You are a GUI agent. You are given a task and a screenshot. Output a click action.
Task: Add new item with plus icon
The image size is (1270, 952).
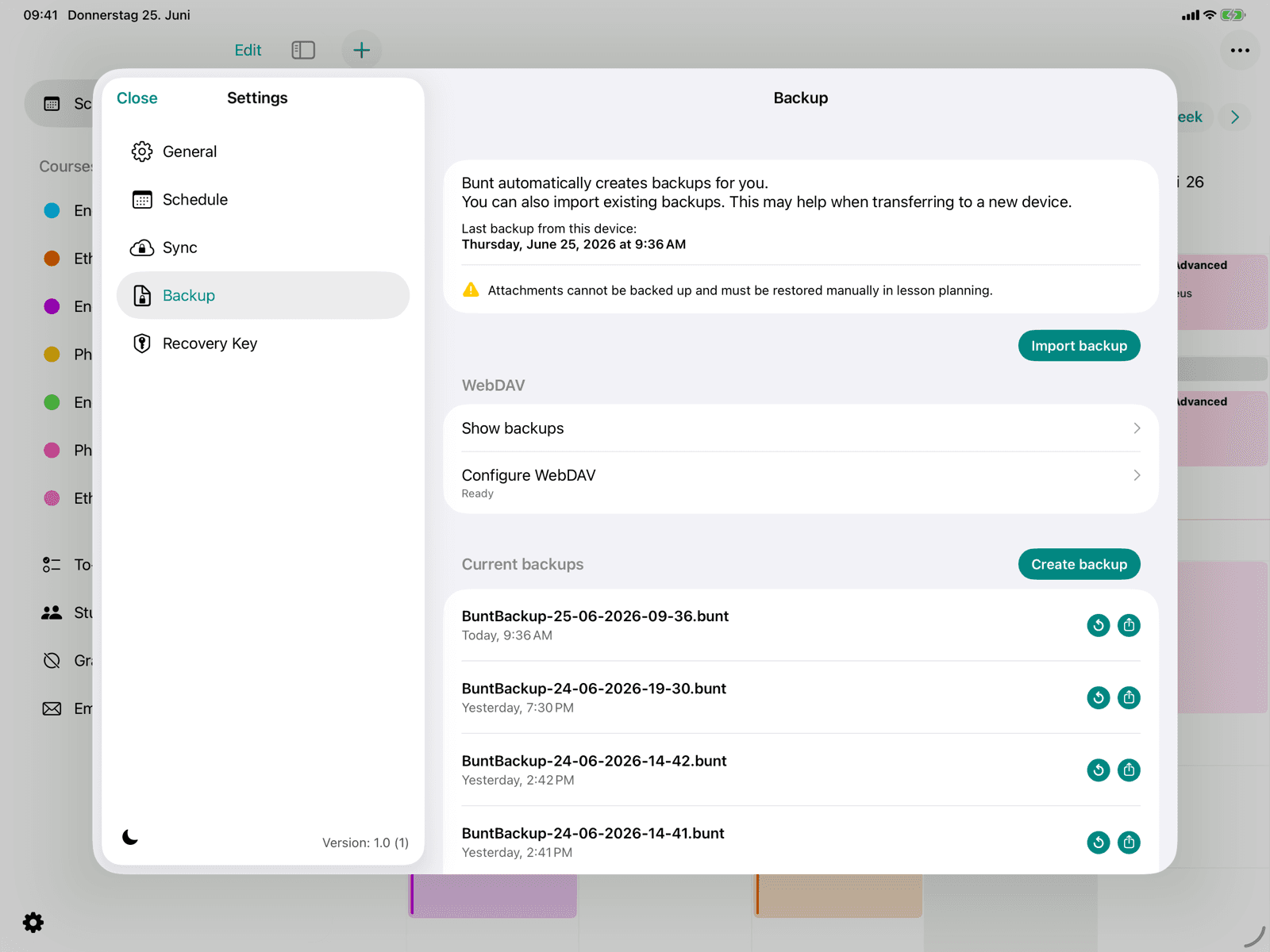click(362, 50)
